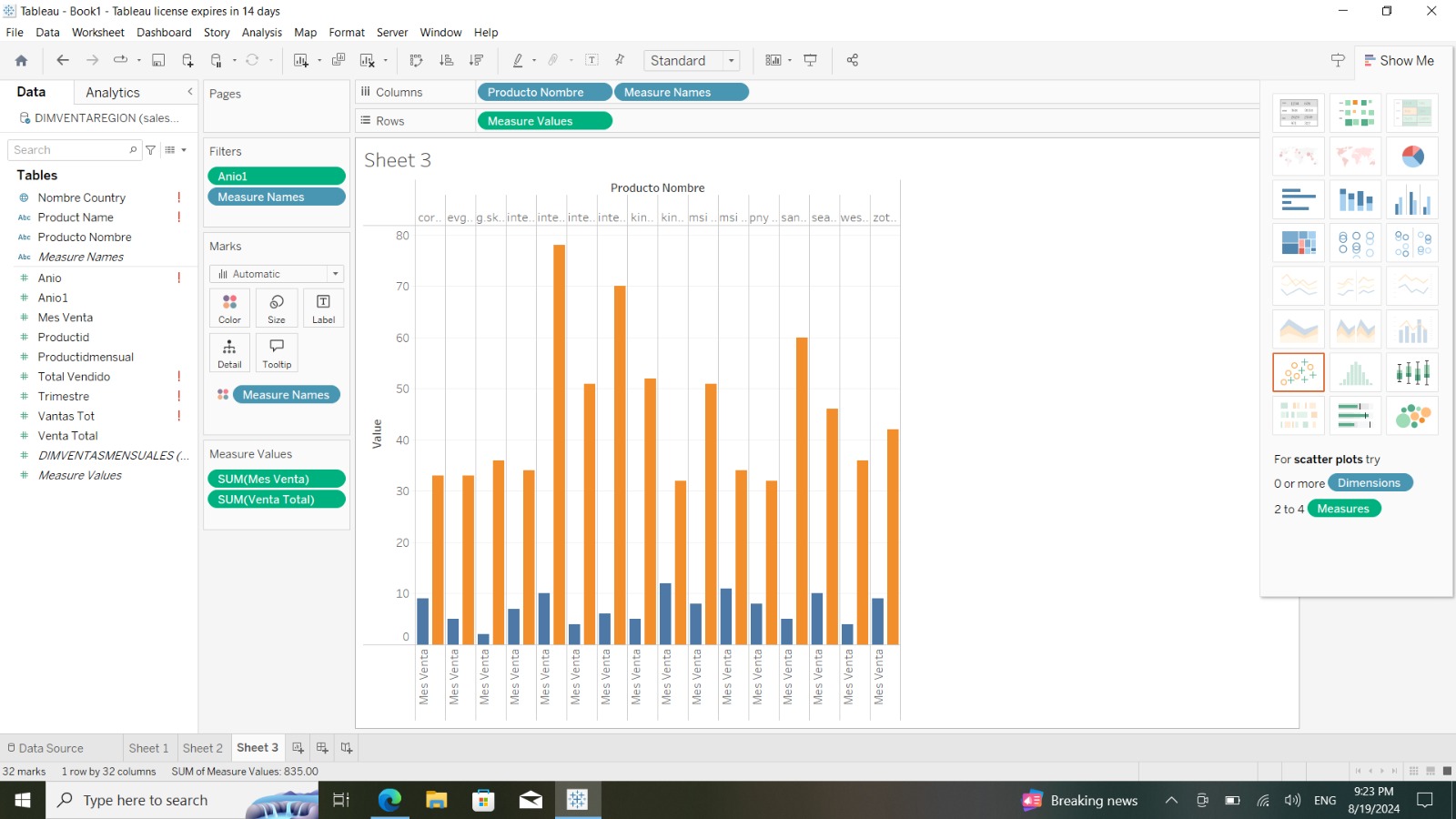The height and width of the screenshot is (819, 1456).
Task: Click the Duplicate sheet toolbar icon
Action: coord(339,60)
